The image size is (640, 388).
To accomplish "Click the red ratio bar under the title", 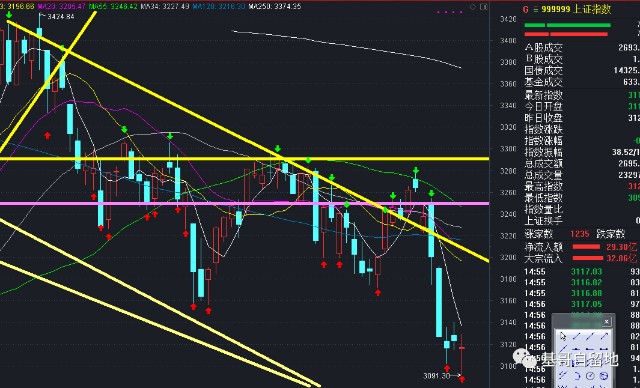I will 566,34.
